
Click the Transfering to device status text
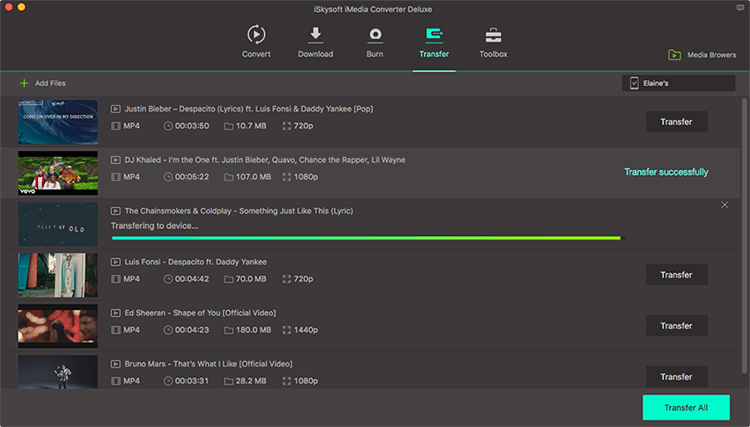(154, 226)
